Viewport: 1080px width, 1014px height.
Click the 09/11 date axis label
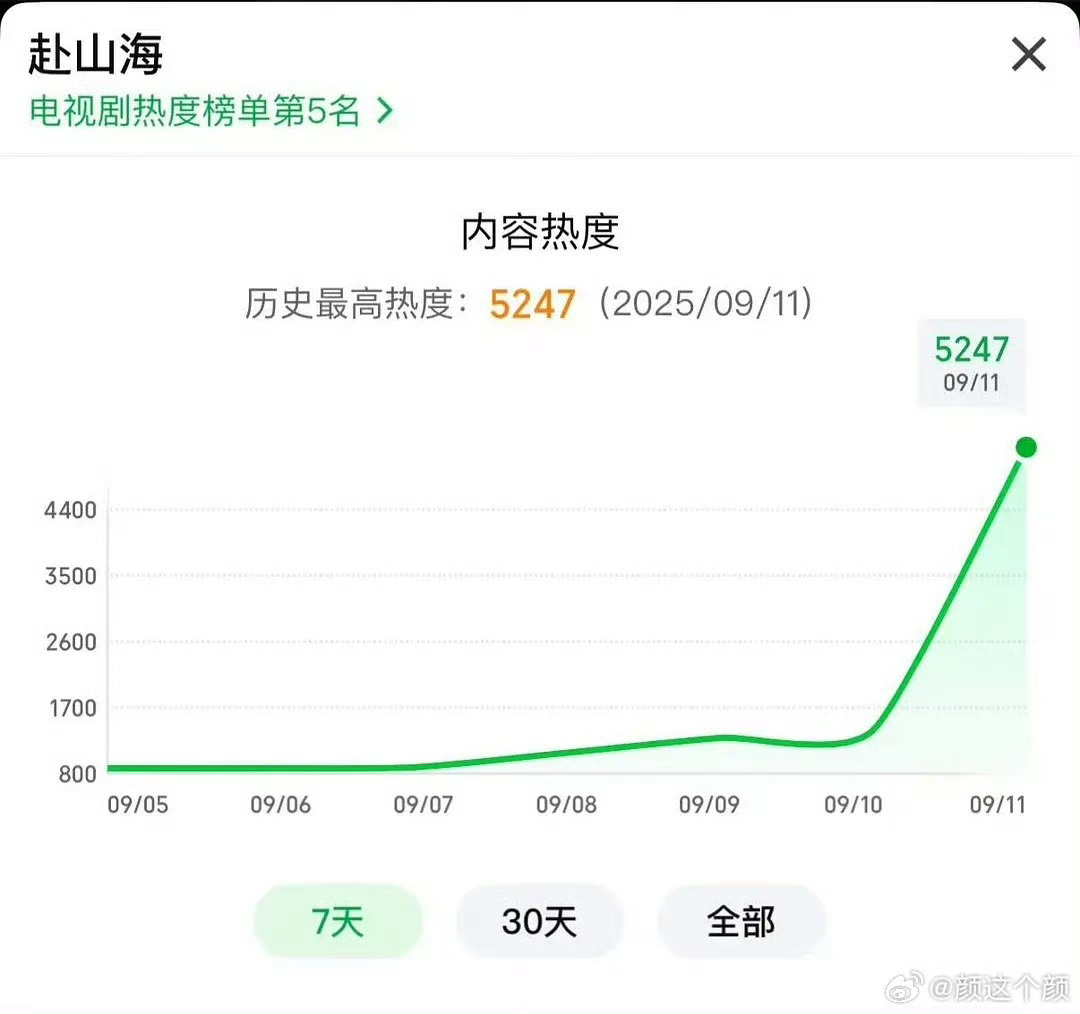[x=997, y=805]
